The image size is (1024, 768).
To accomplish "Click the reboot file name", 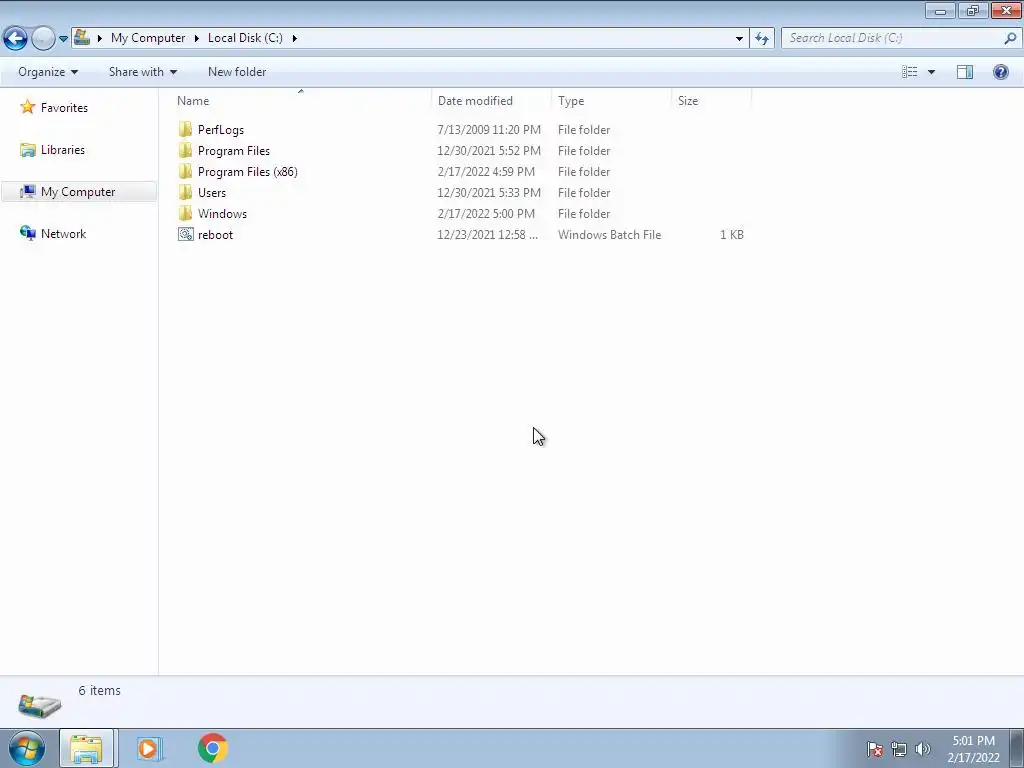I will [216, 234].
